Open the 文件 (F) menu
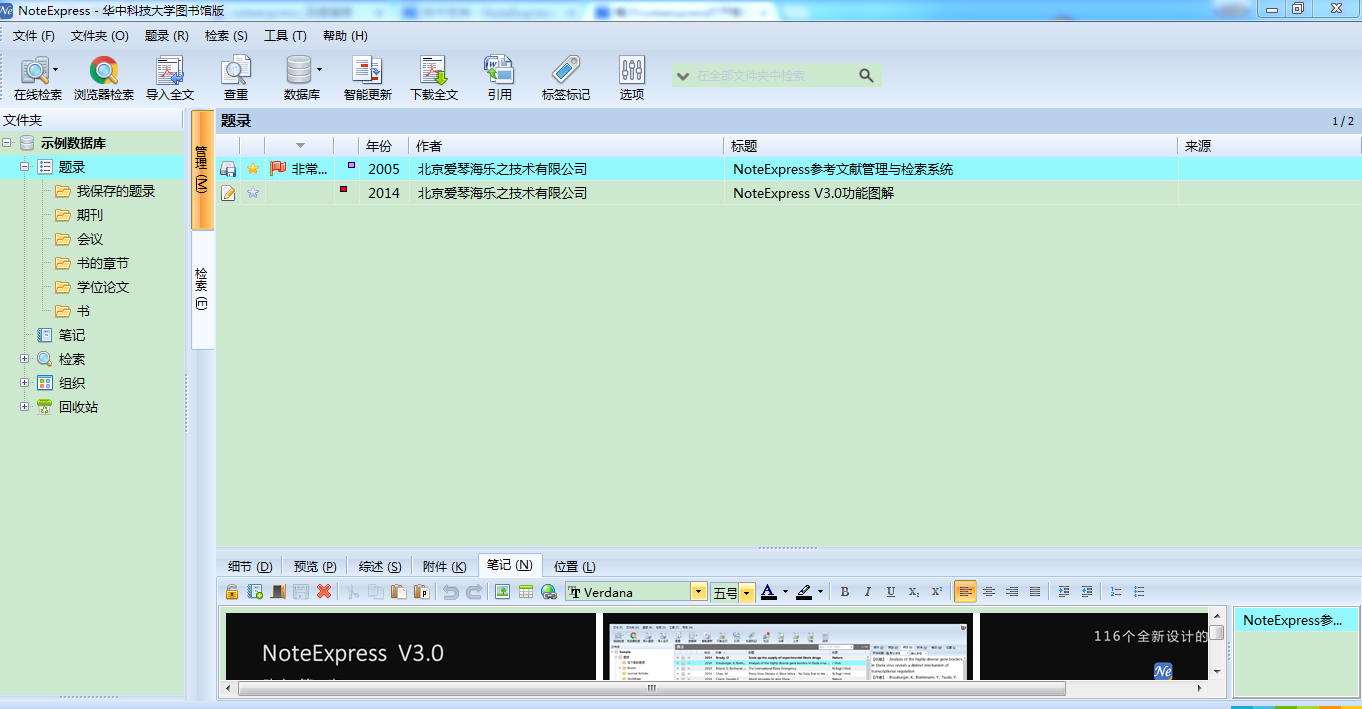The width and height of the screenshot is (1362, 709). 34,36
